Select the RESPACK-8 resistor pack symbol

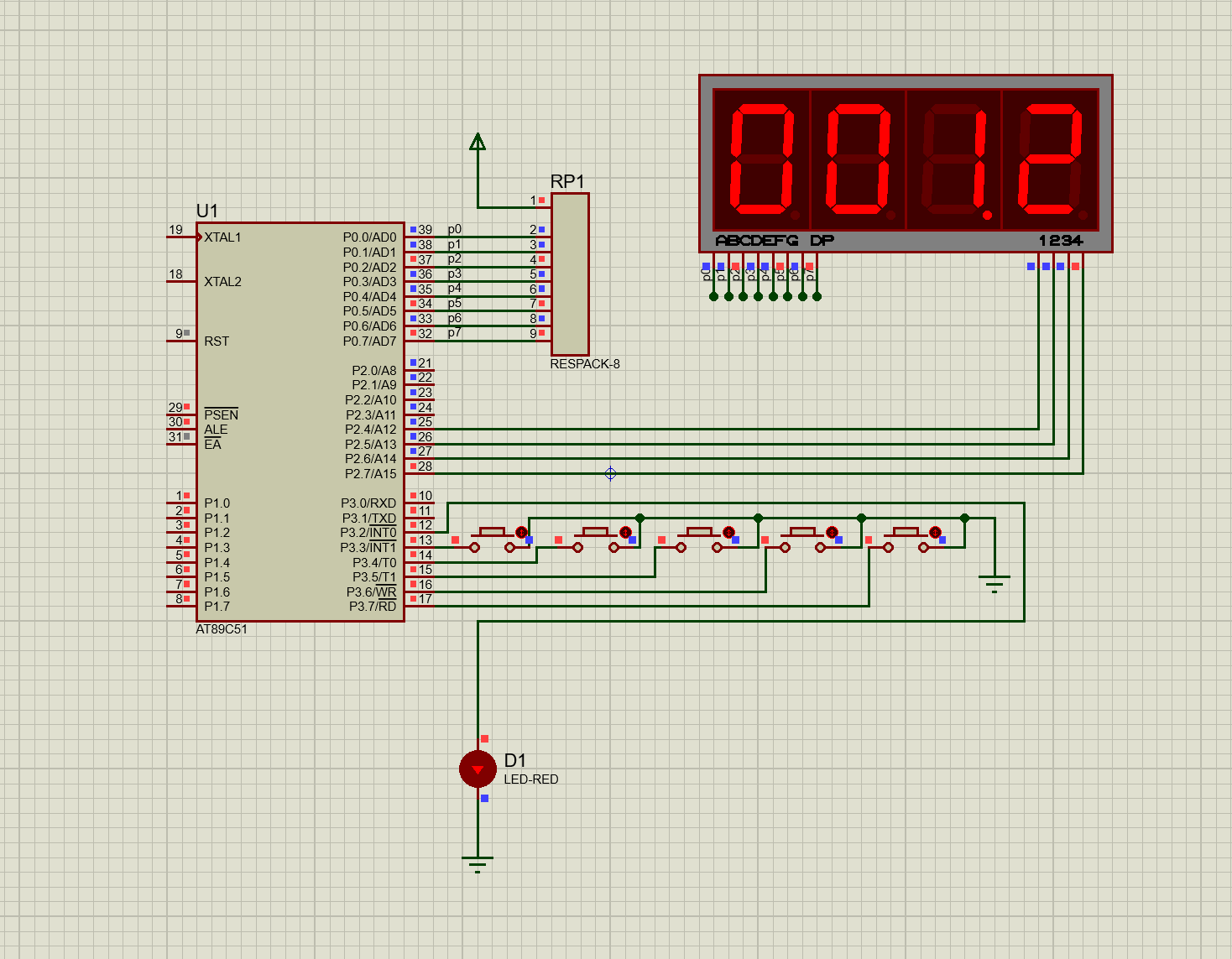(570, 274)
